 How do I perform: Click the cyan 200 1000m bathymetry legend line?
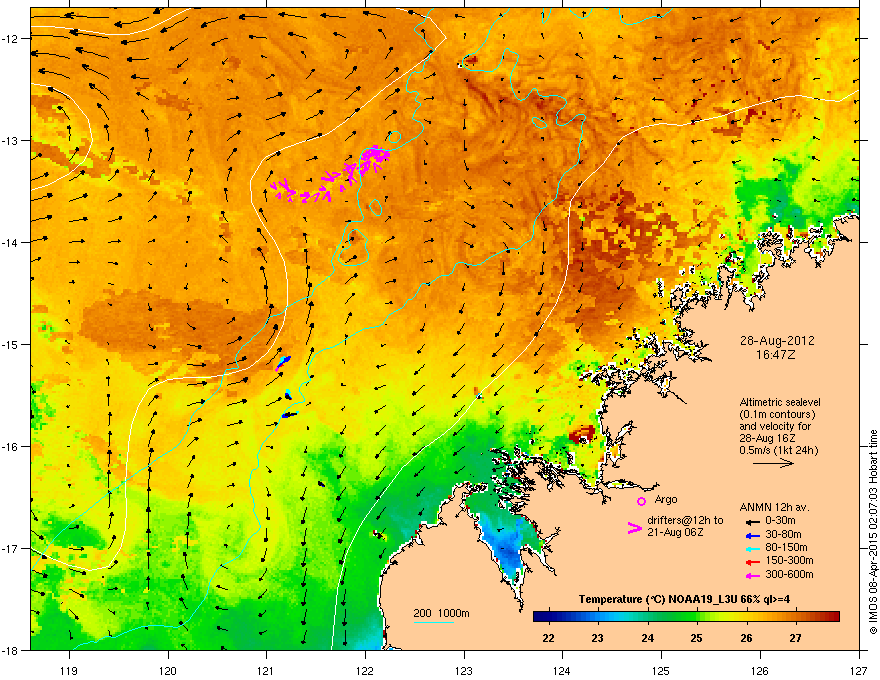click(x=433, y=623)
